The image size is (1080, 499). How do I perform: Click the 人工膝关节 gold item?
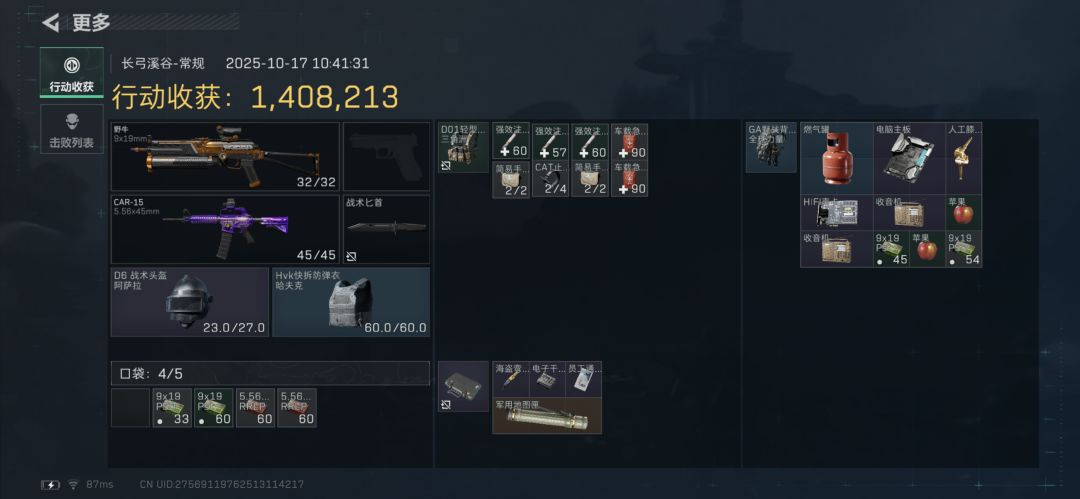964,159
